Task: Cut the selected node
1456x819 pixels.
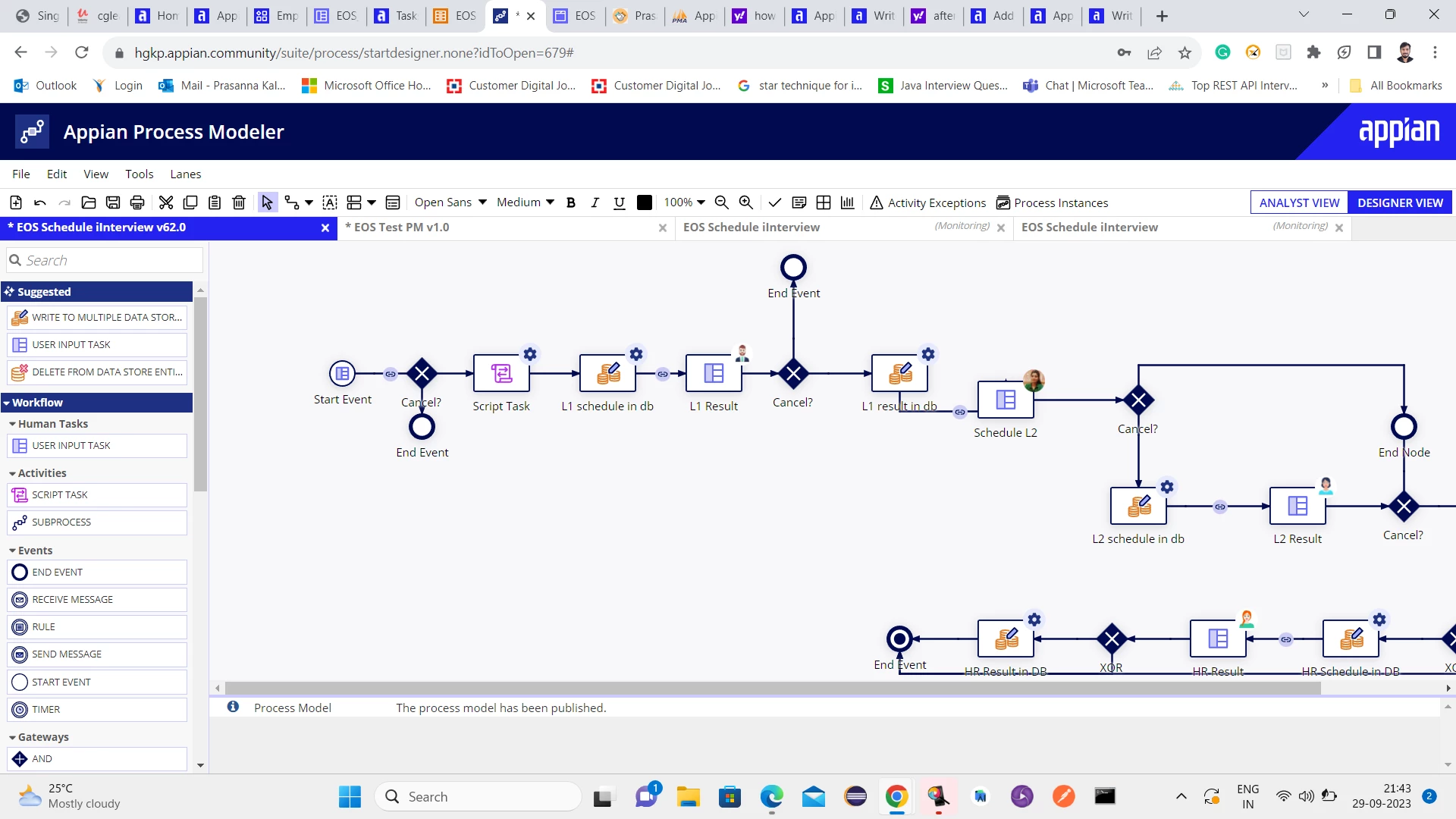Action: click(x=166, y=202)
